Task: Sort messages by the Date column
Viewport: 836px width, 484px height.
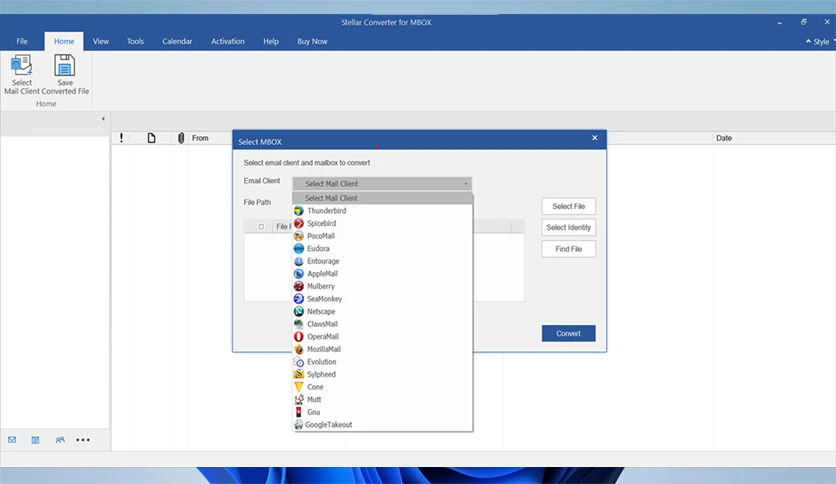Action: [724, 138]
